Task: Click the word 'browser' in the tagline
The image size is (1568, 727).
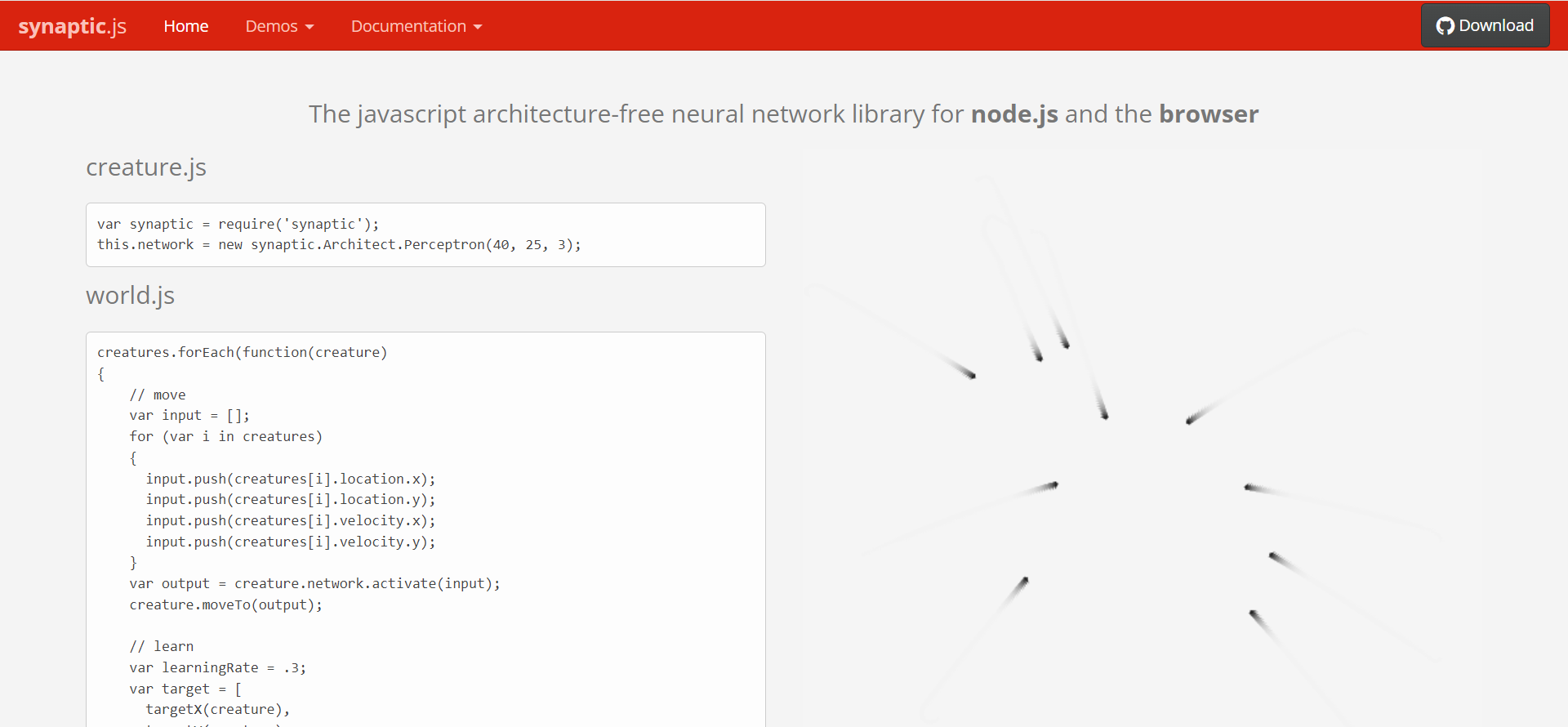Action: coord(1209,114)
